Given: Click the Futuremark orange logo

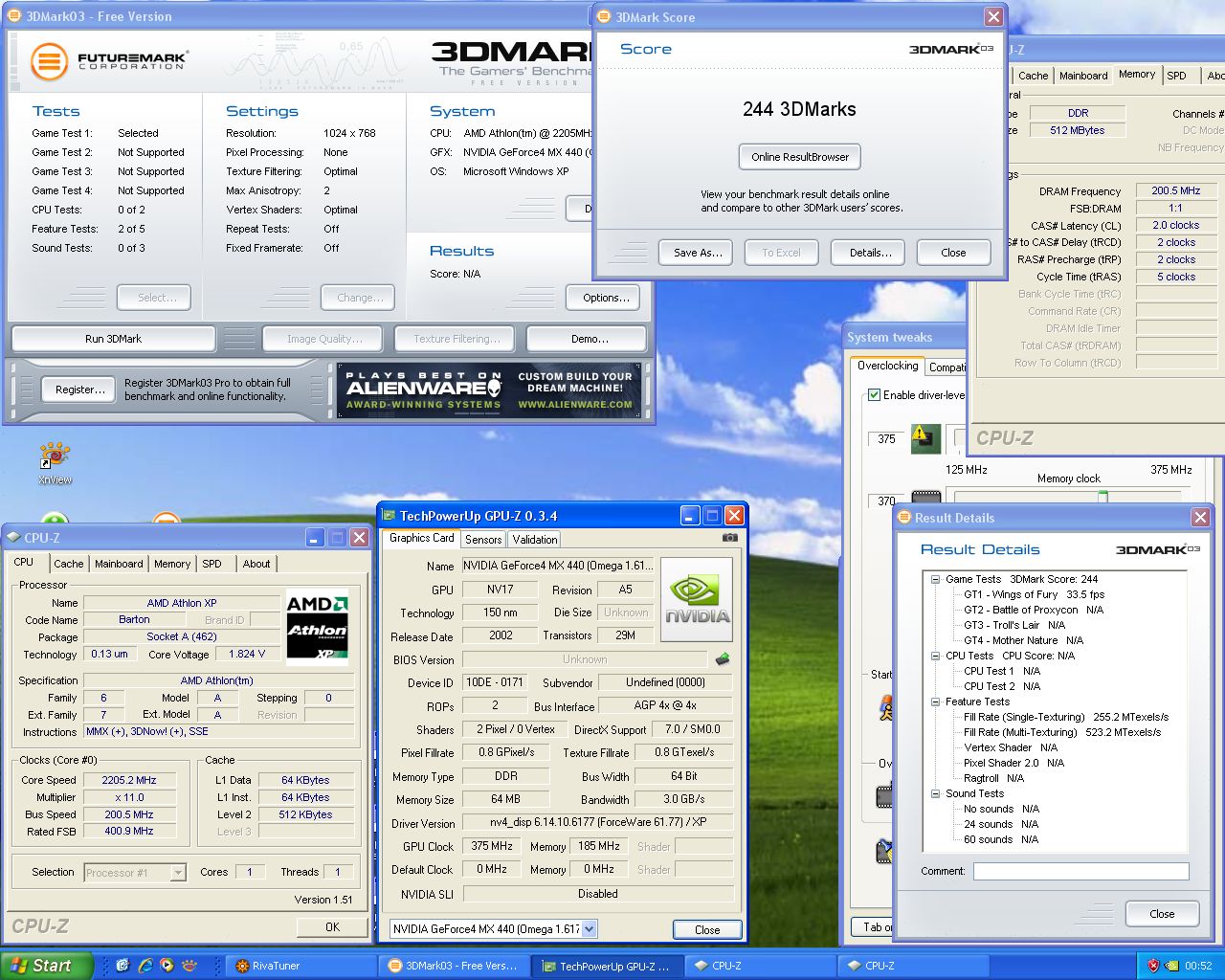Looking at the screenshot, I should [x=49, y=61].
